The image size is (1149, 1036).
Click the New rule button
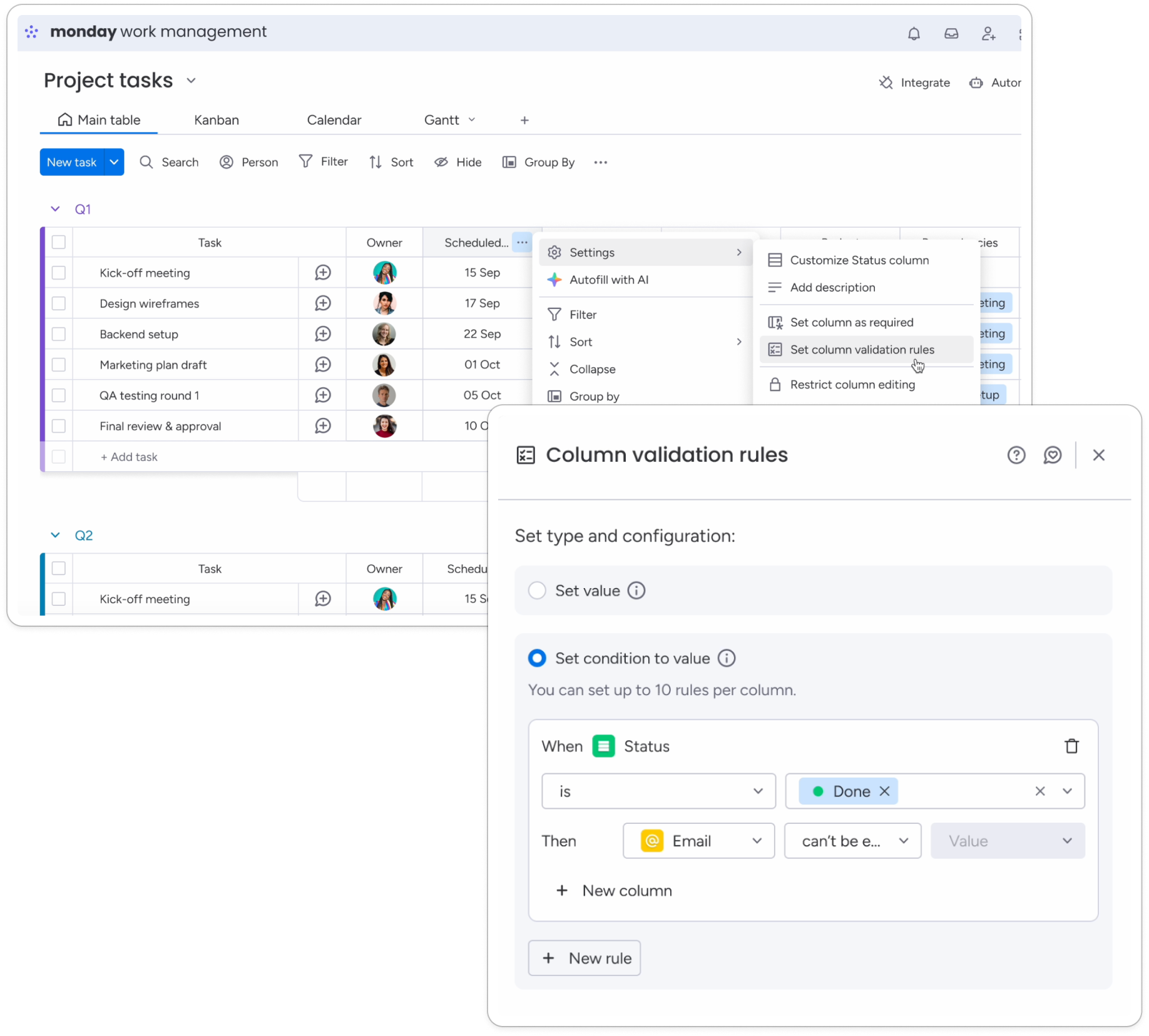pos(585,958)
